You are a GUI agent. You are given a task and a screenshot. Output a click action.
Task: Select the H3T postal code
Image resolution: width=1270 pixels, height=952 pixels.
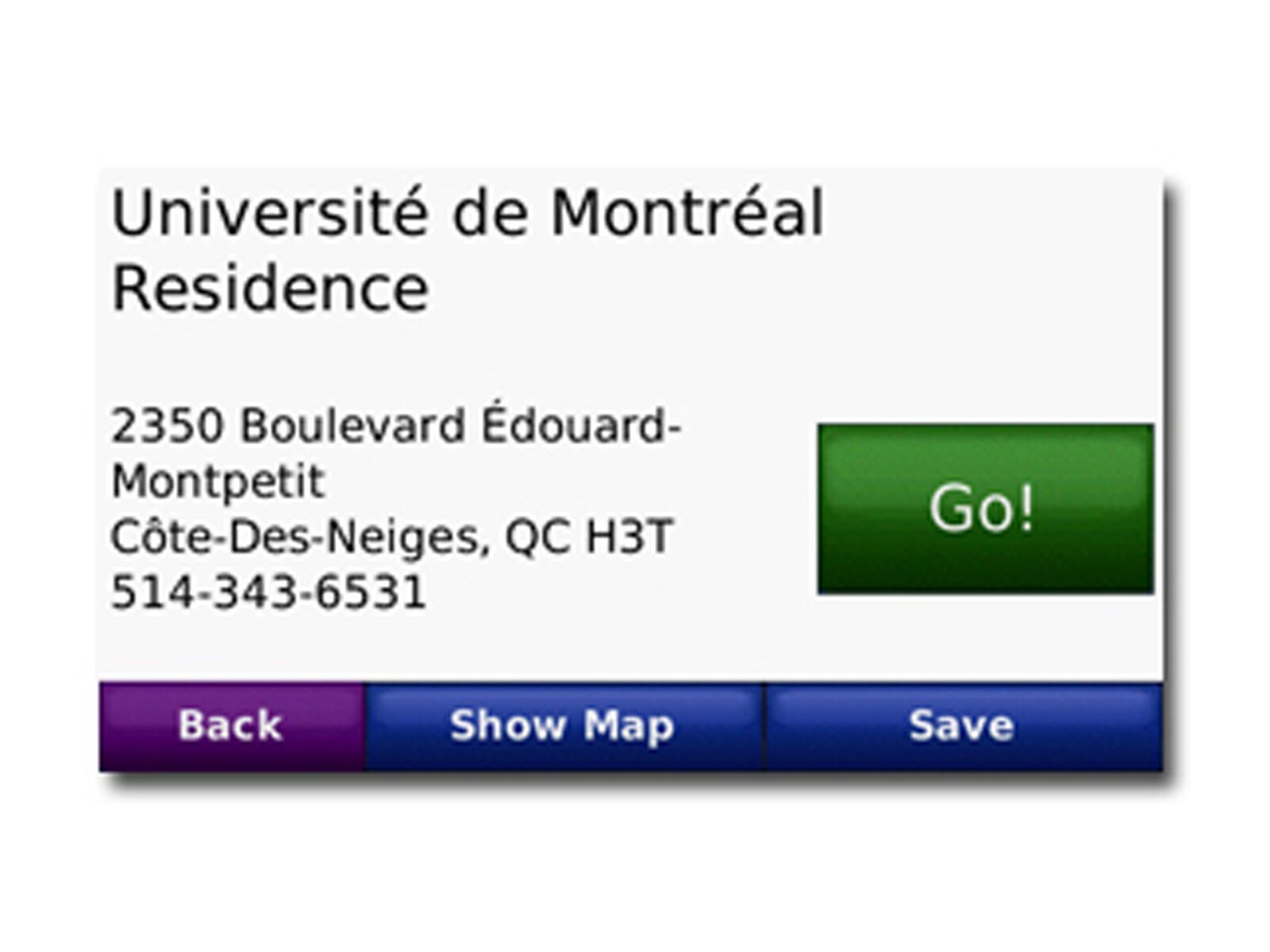(629, 537)
